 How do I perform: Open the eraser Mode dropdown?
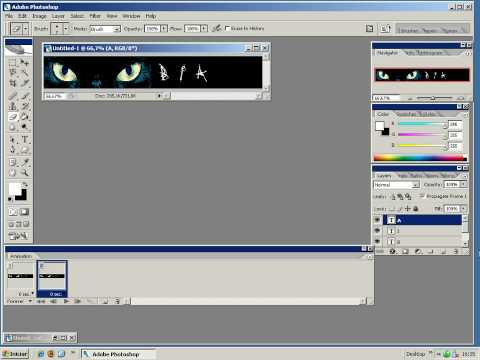point(117,29)
